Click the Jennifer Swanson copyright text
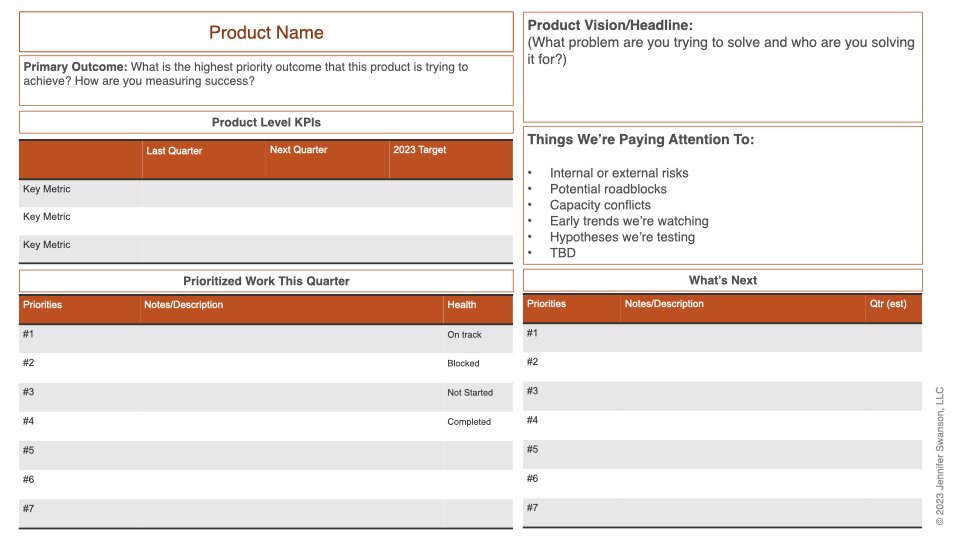This screenshot has height=540, width=960. point(939,456)
